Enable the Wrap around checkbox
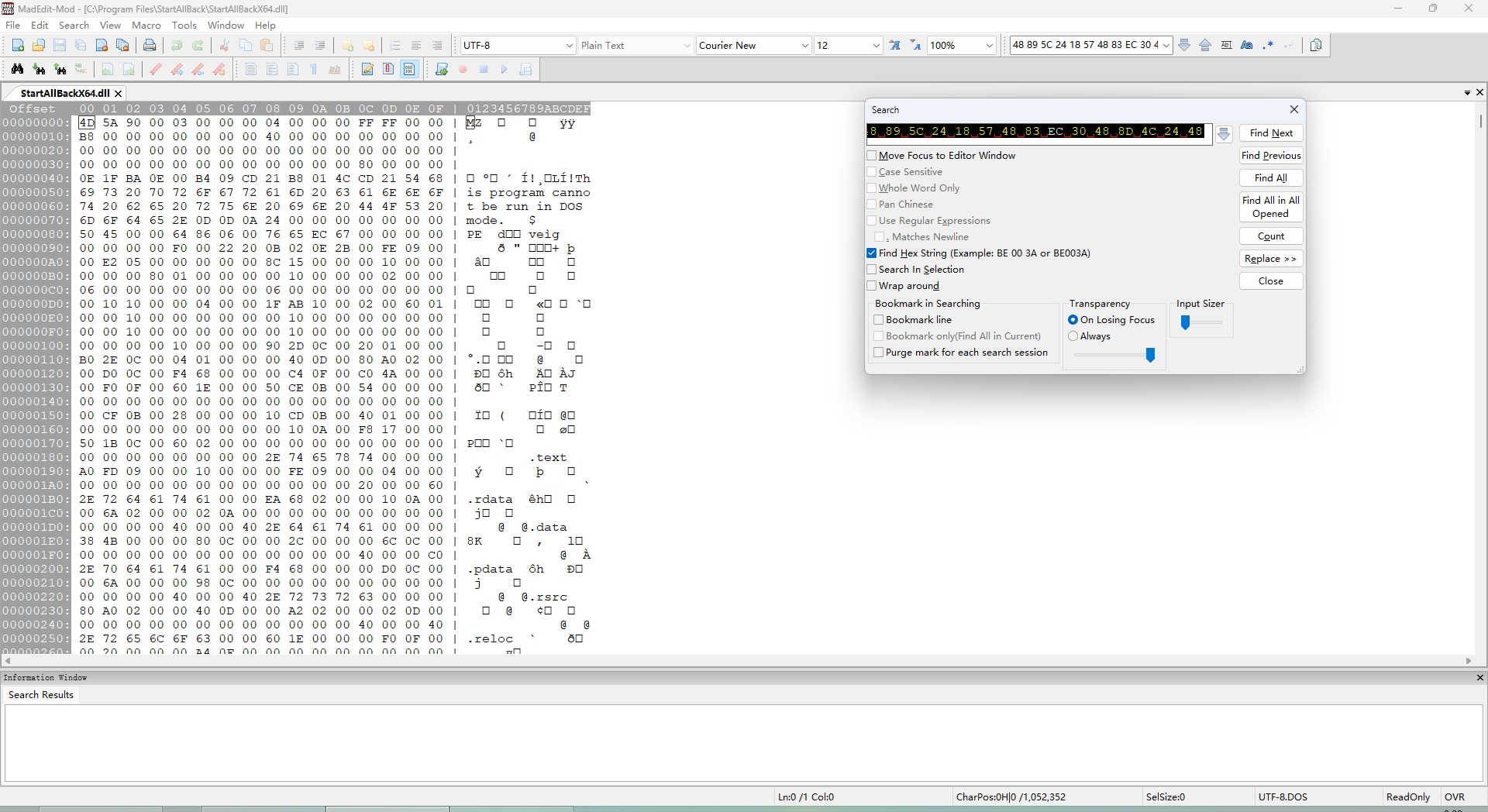The width and height of the screenshot is (1488, 812). 872,286
